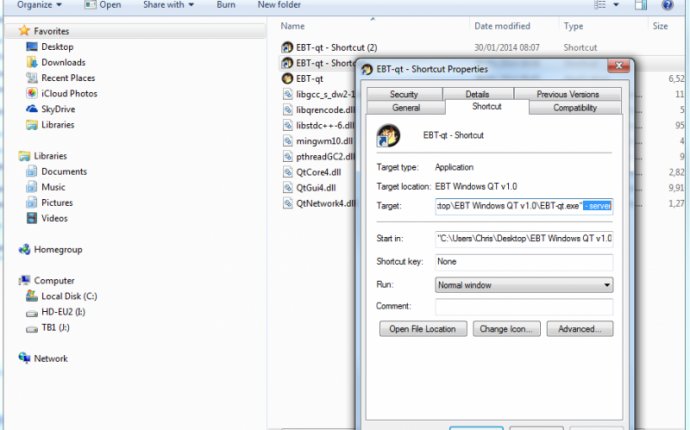Toggle the preview pane icon in Explorer toolbar
Screen dimensions: 690x430
tap(641, 5)
